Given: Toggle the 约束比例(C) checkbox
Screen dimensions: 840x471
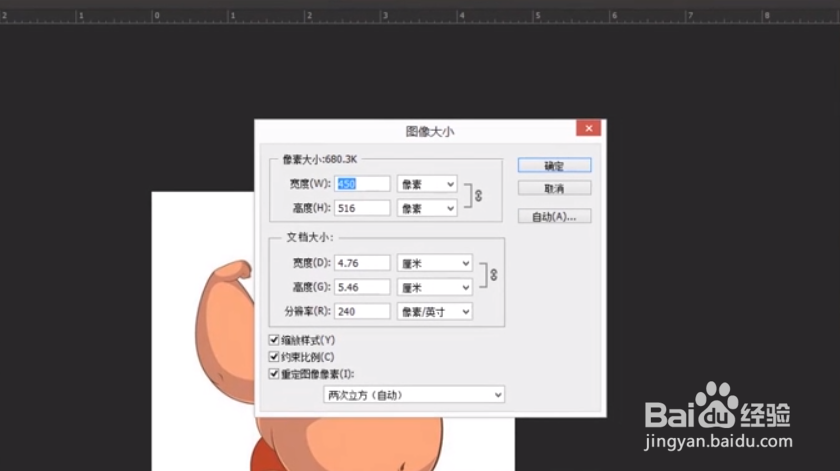Looking at the screenshot, I should 274,356.
